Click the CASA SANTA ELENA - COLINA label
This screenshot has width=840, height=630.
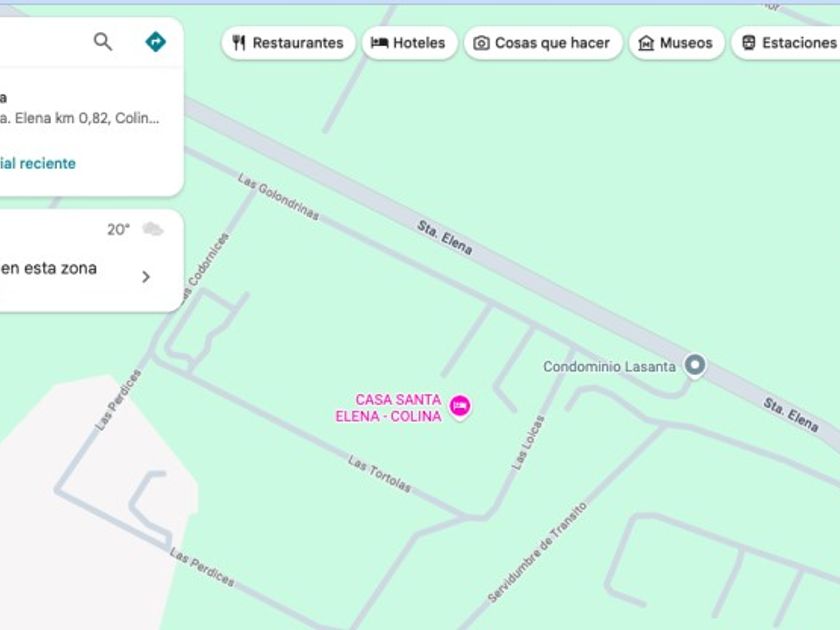click(388, 408)
